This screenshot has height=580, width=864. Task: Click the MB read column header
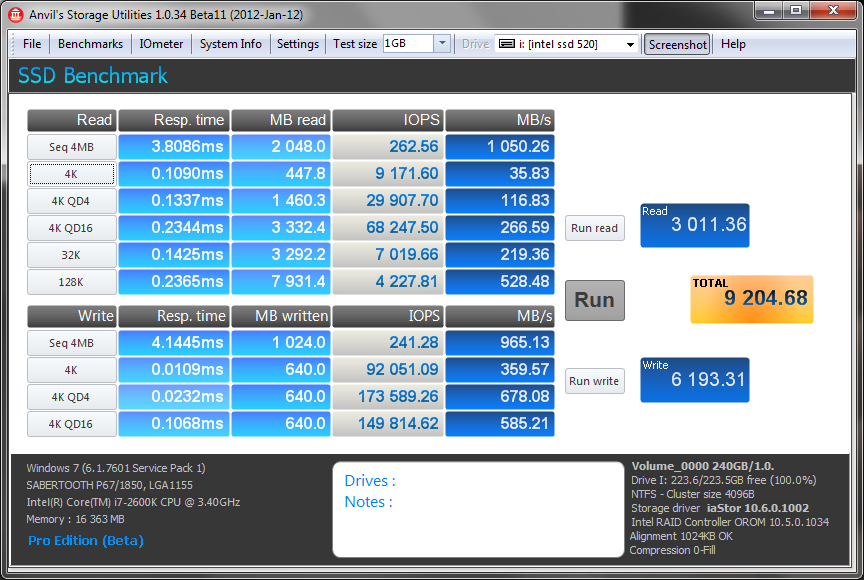[x=281, y=120]
